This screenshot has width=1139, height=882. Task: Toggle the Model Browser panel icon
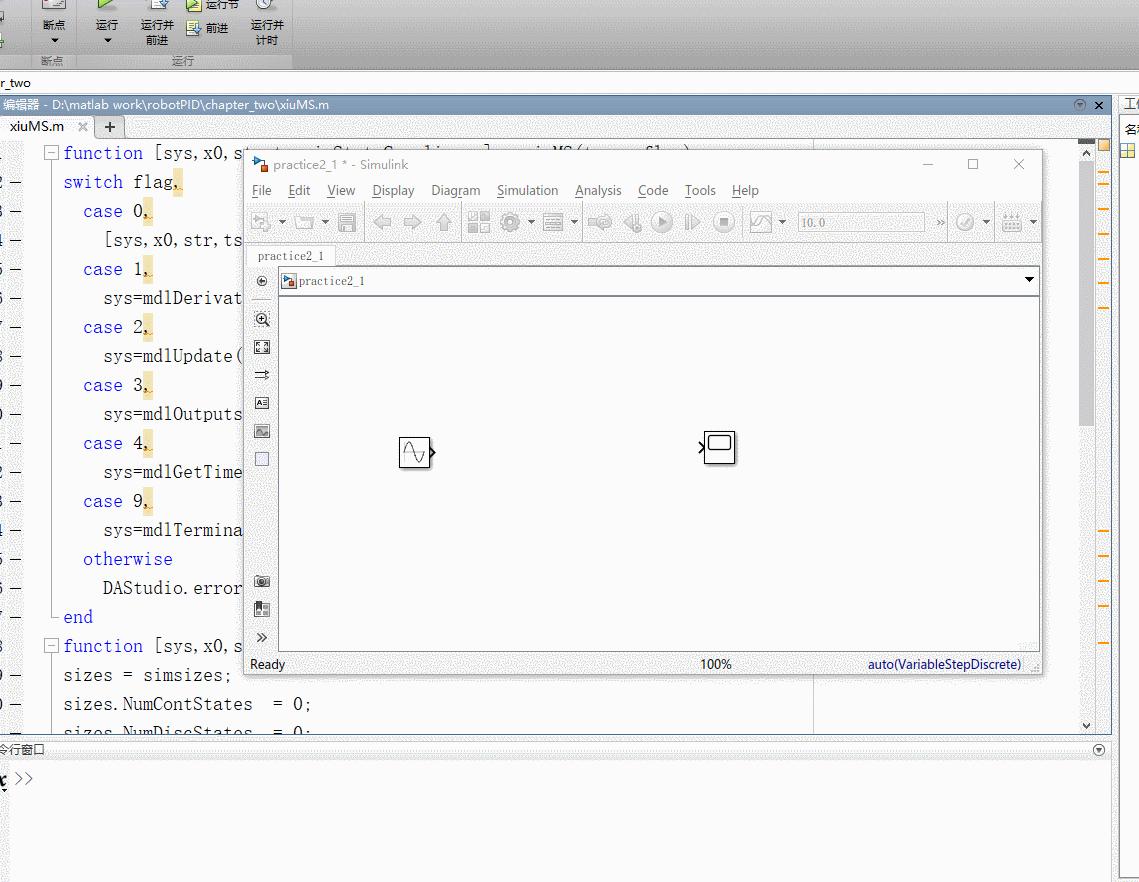click(x=262, y=607)
